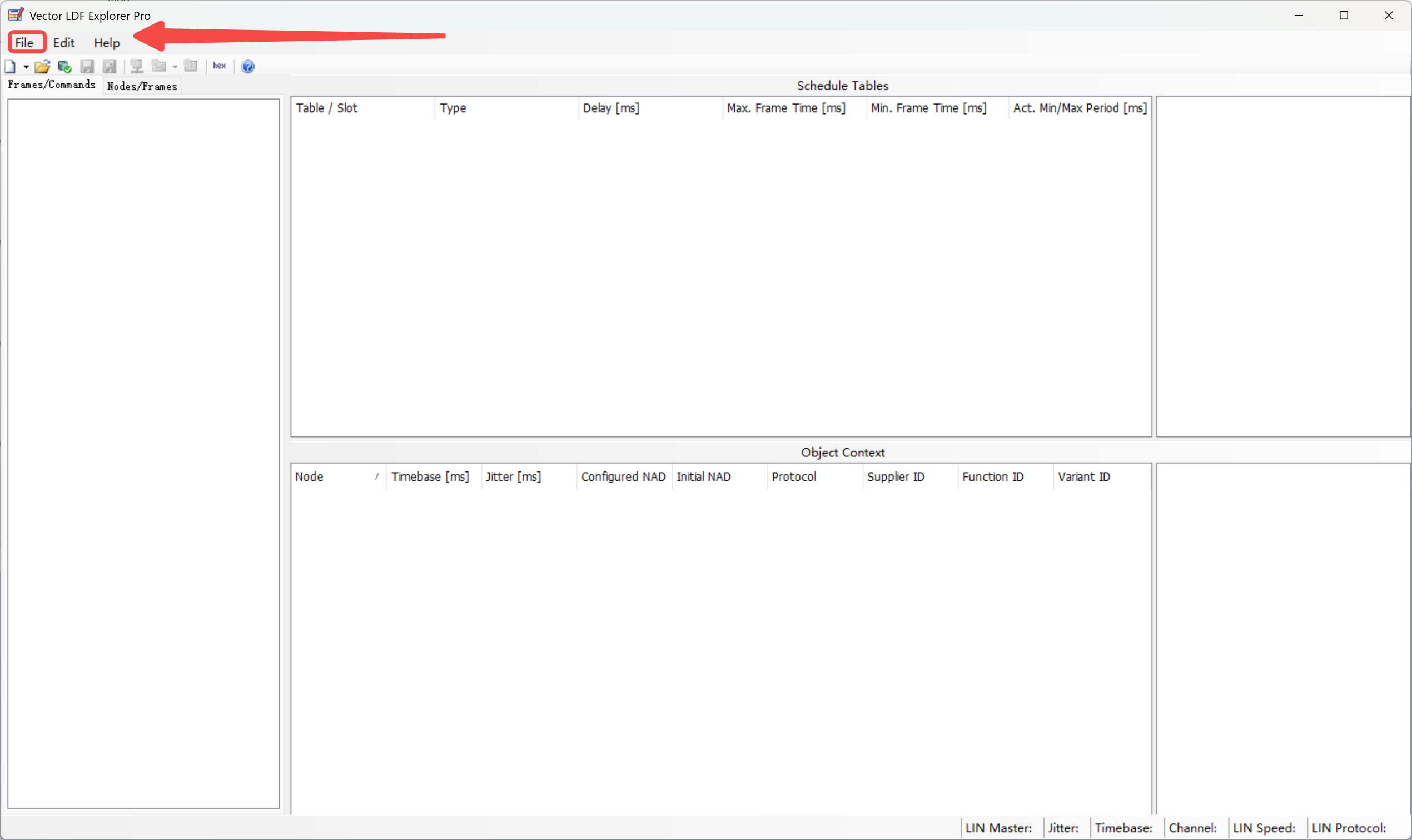Click the New file icon
The width and height of the screenshot is (1412, 840).
click(10, 67)
